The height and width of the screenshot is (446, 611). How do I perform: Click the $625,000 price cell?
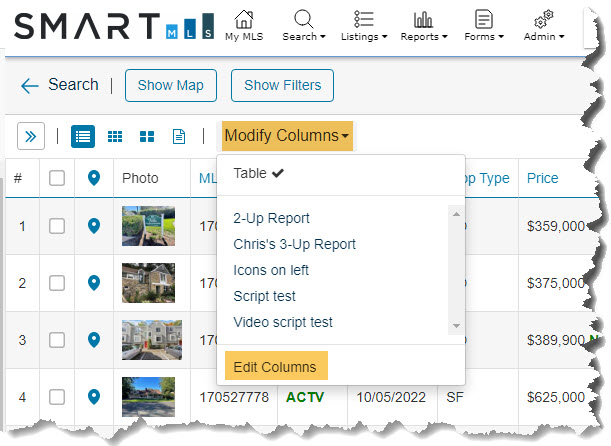(556, 397)
